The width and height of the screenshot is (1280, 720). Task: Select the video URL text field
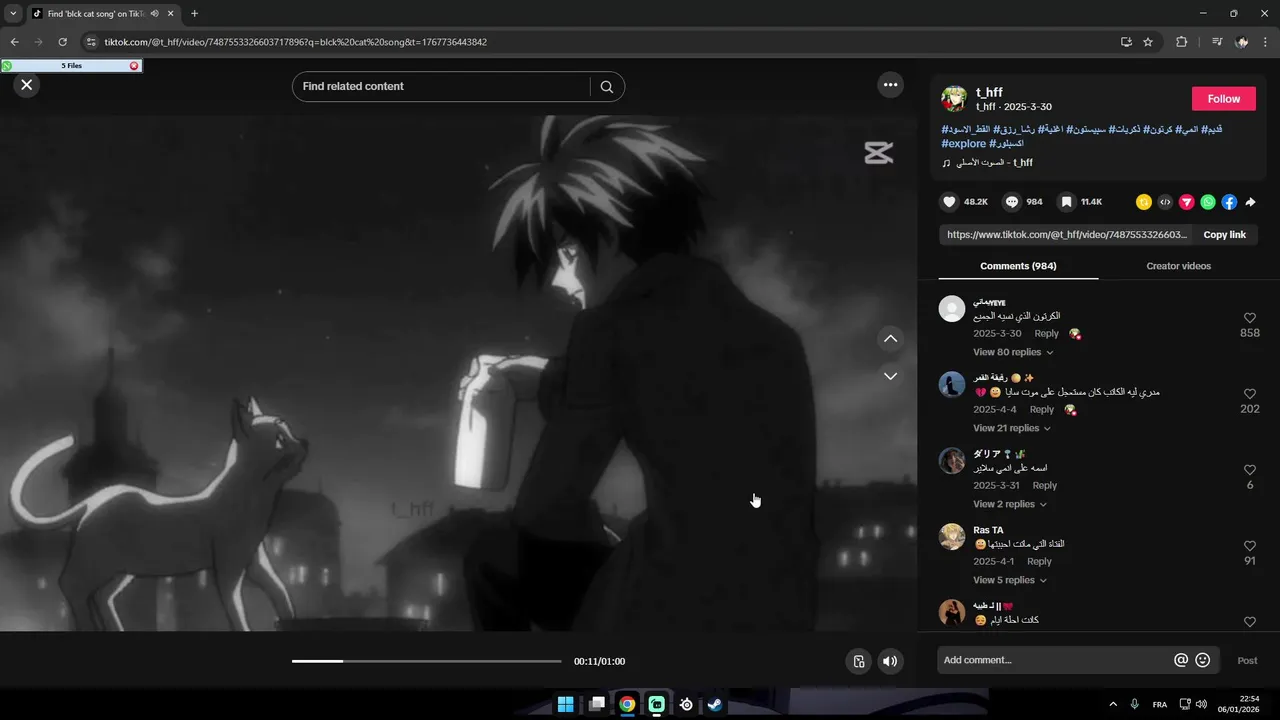click(x=1066, y=235)
